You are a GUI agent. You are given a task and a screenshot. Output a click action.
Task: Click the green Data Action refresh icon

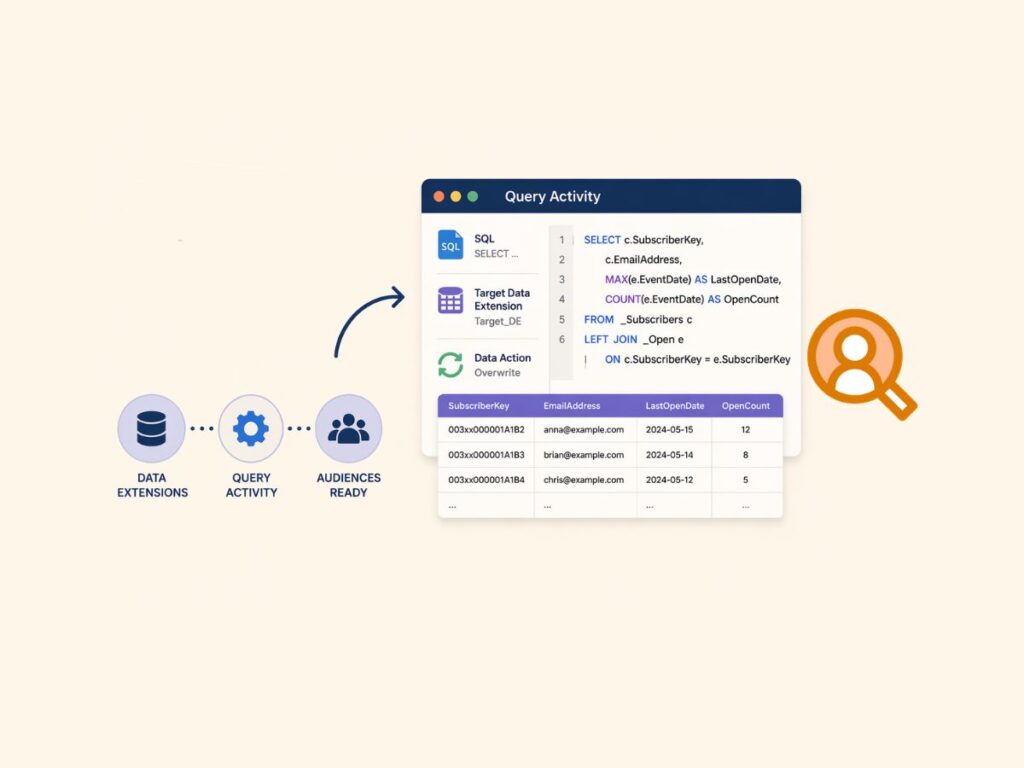[449, 363]
